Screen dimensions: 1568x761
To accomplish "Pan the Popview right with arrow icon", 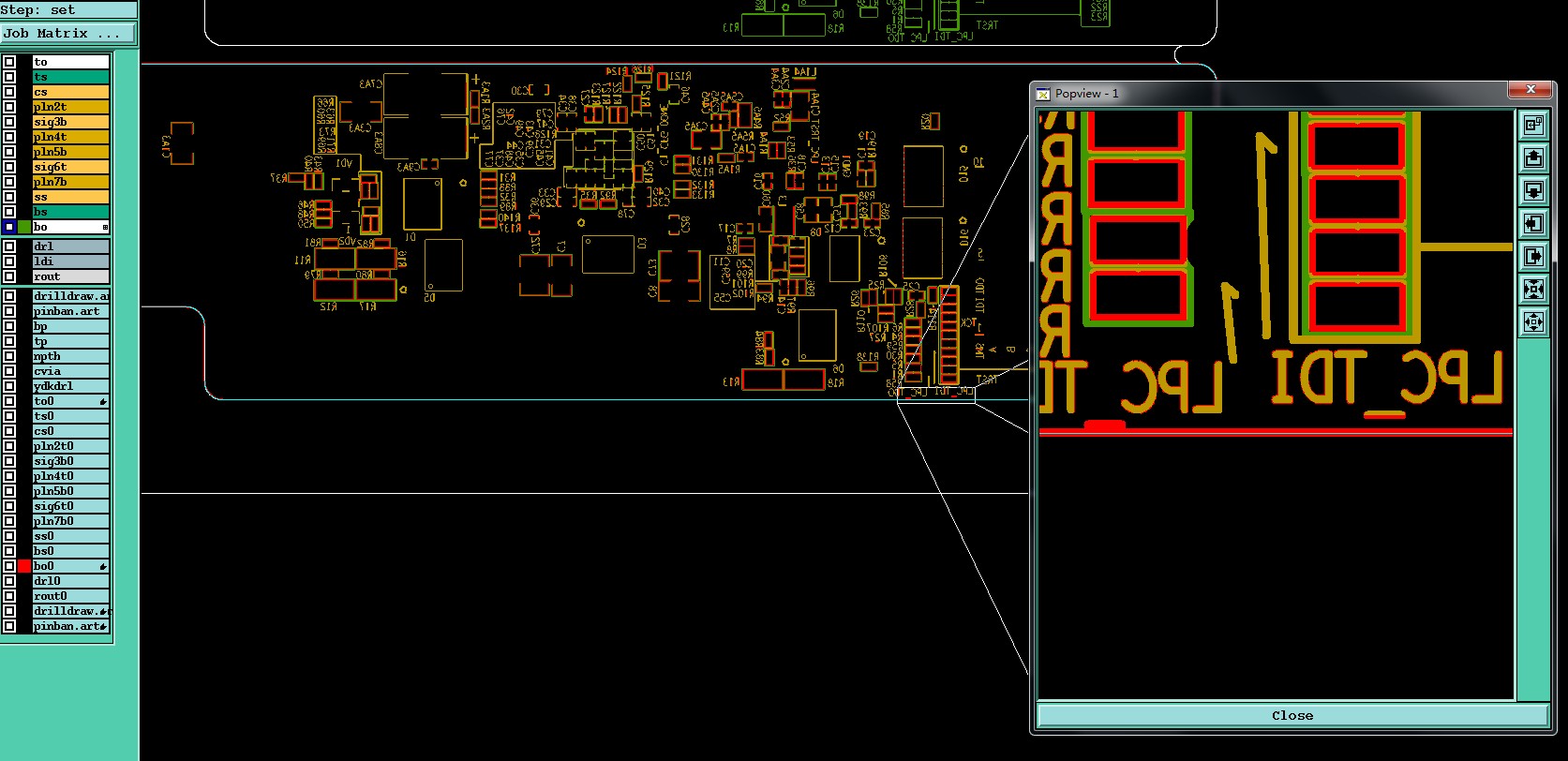I will pyautogui.click(x=1533, y=256).
